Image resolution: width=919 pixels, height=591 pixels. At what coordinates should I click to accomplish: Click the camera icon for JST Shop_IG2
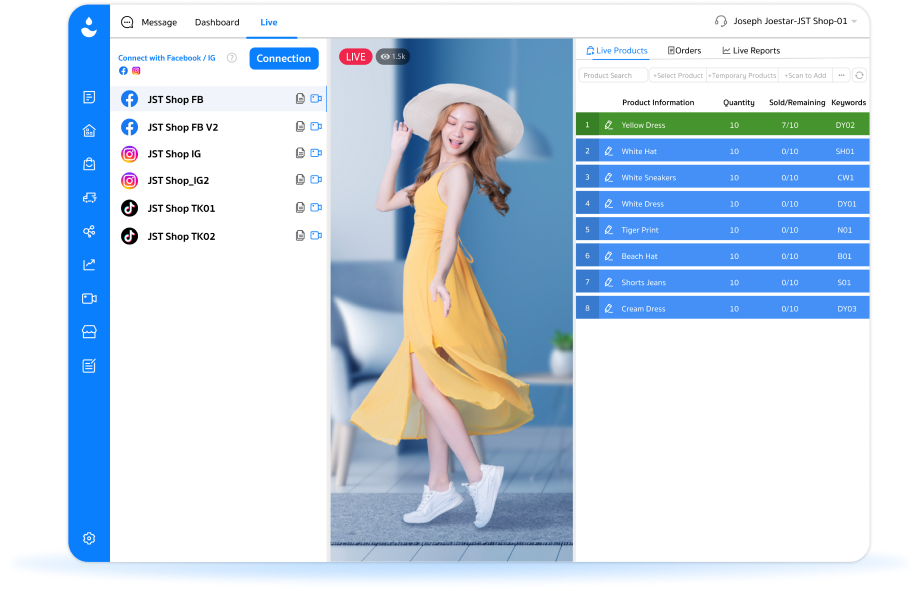point(316,179)
